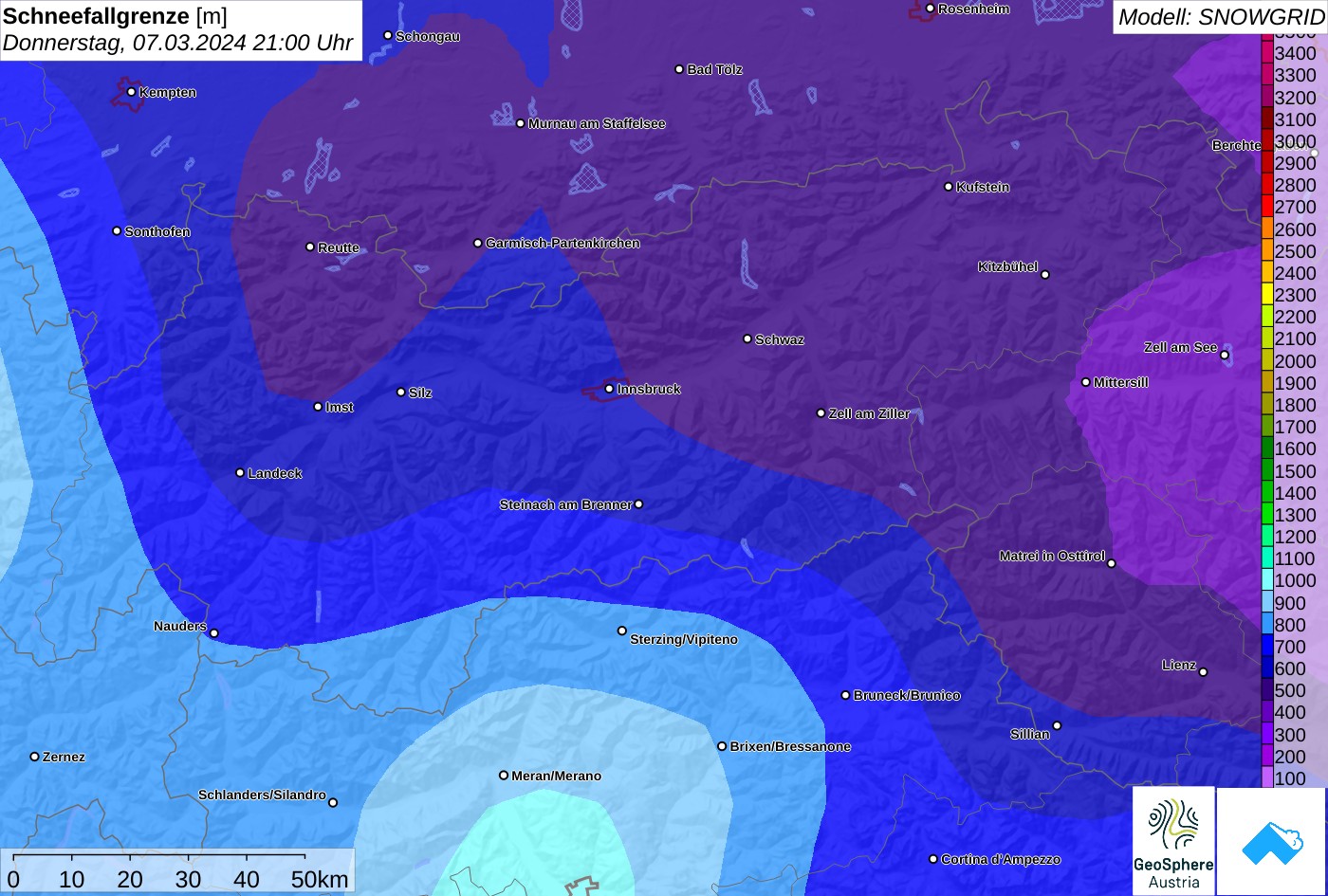Click Sillian on the map
Viewport: 1328px width, 896px height.
point(1030,734)
